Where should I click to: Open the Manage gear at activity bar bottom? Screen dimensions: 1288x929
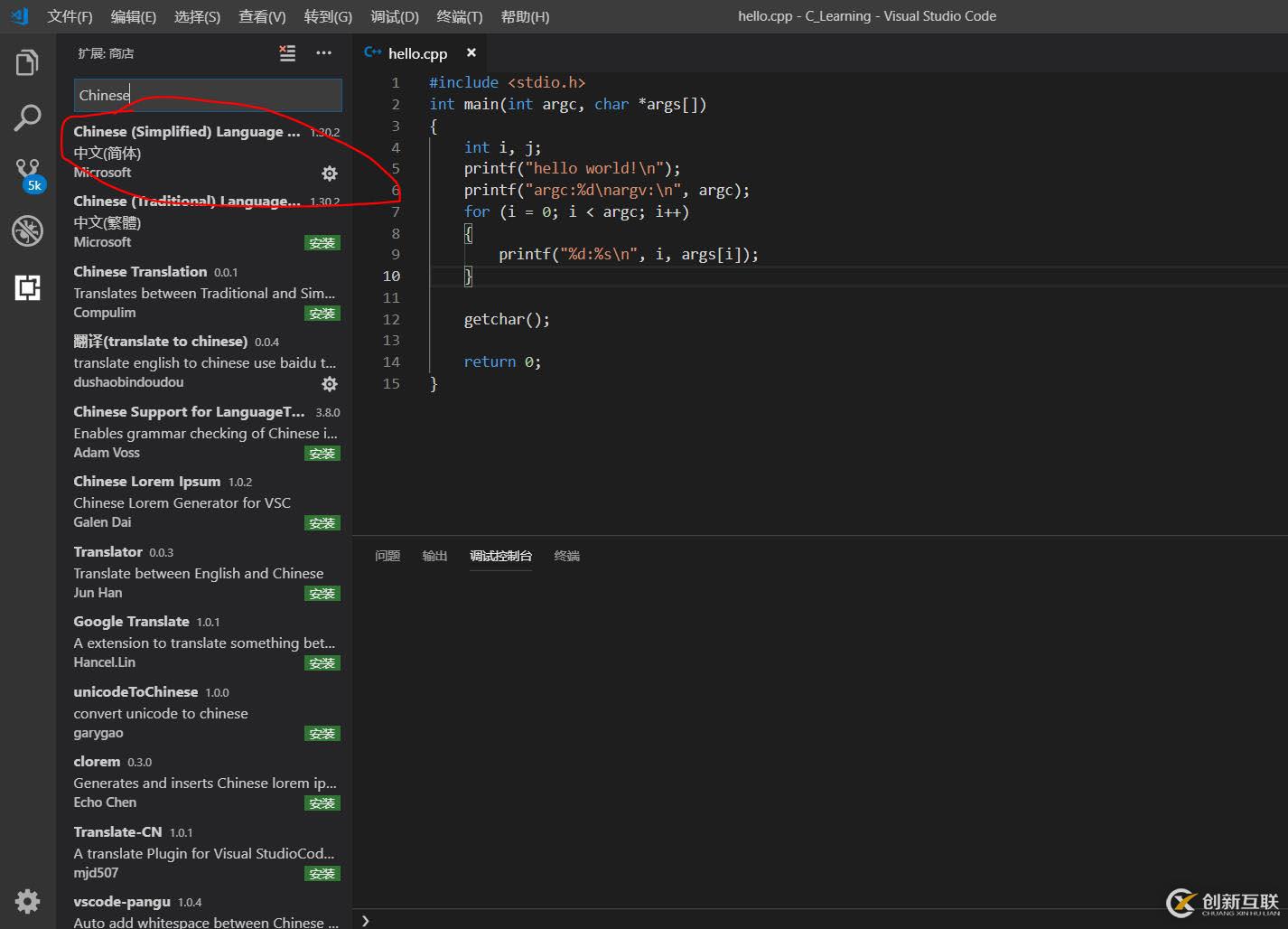tap(27, 901)
